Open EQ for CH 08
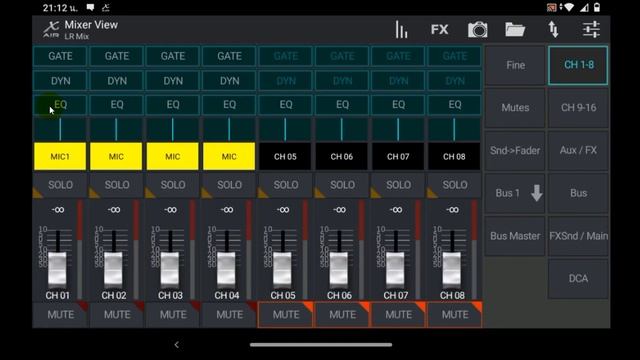 (x=455, y=104)
